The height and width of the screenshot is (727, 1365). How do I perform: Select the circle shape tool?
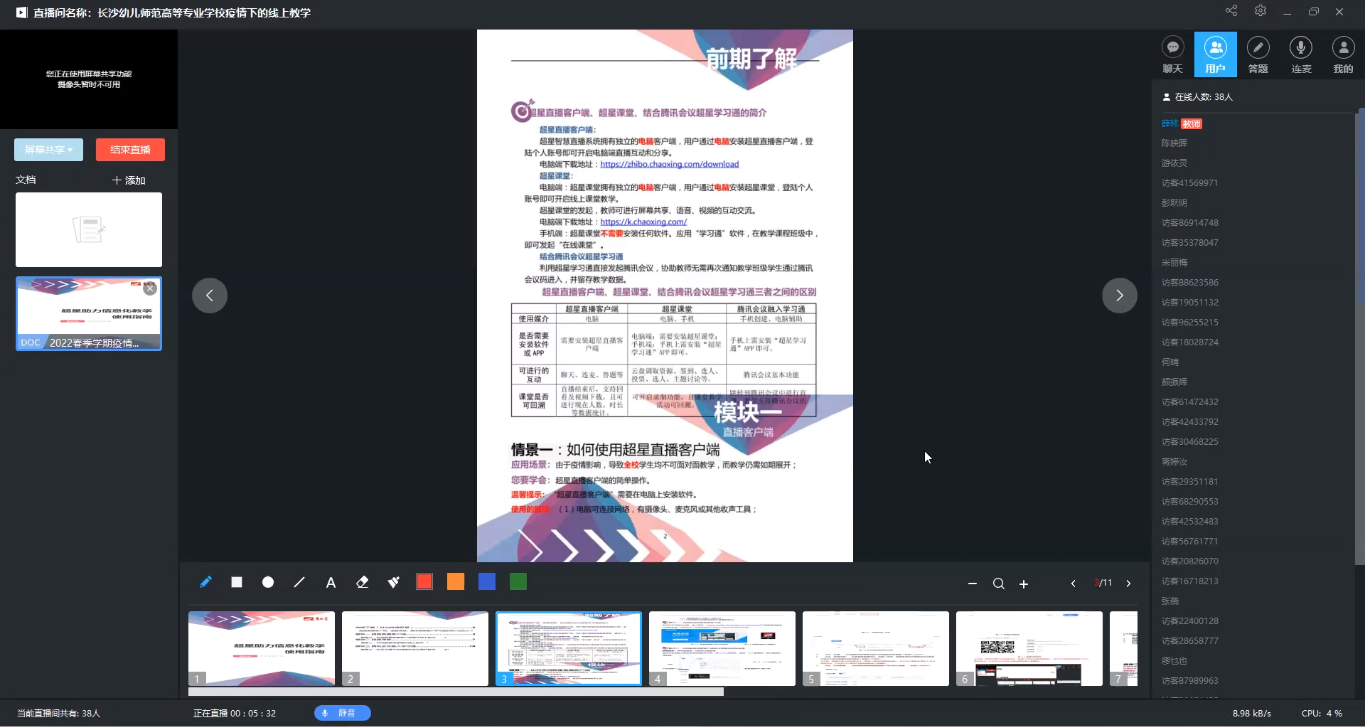click(268, 582)
